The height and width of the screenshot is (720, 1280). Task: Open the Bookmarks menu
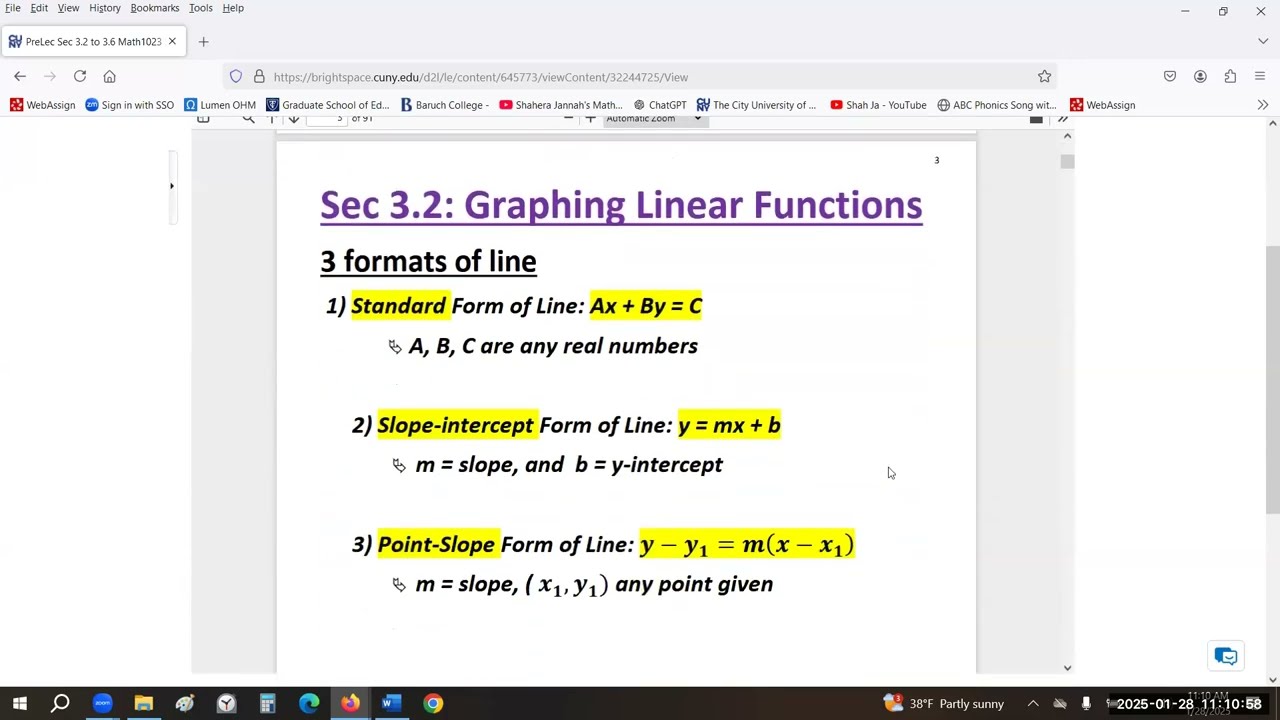(x=155, y=8)
